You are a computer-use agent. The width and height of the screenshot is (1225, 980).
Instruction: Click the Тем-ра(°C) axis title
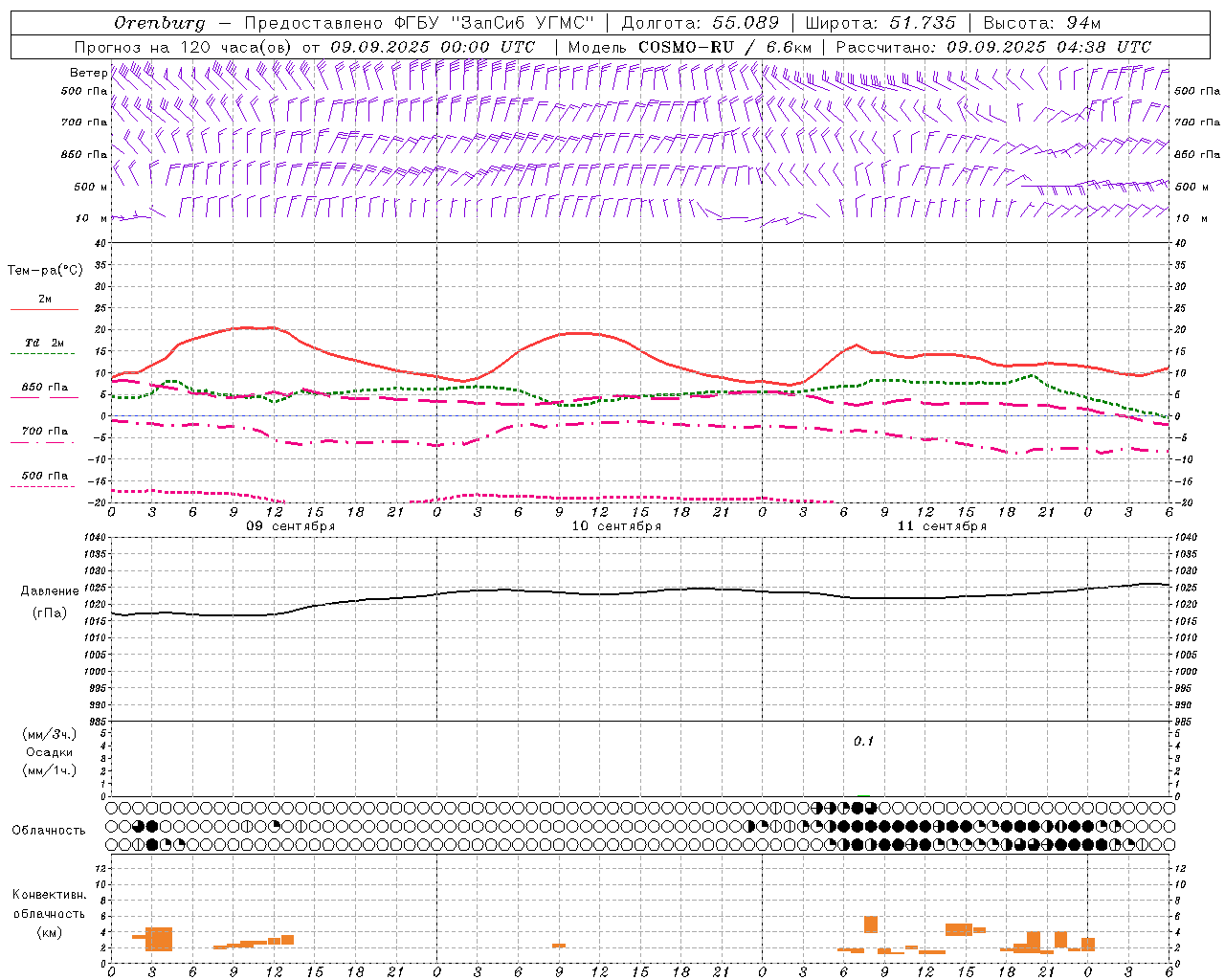45,271
